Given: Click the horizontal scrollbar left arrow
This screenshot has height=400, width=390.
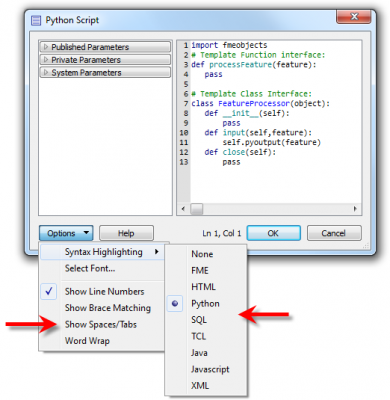Looking at the screenshot, I should point(183,209).
